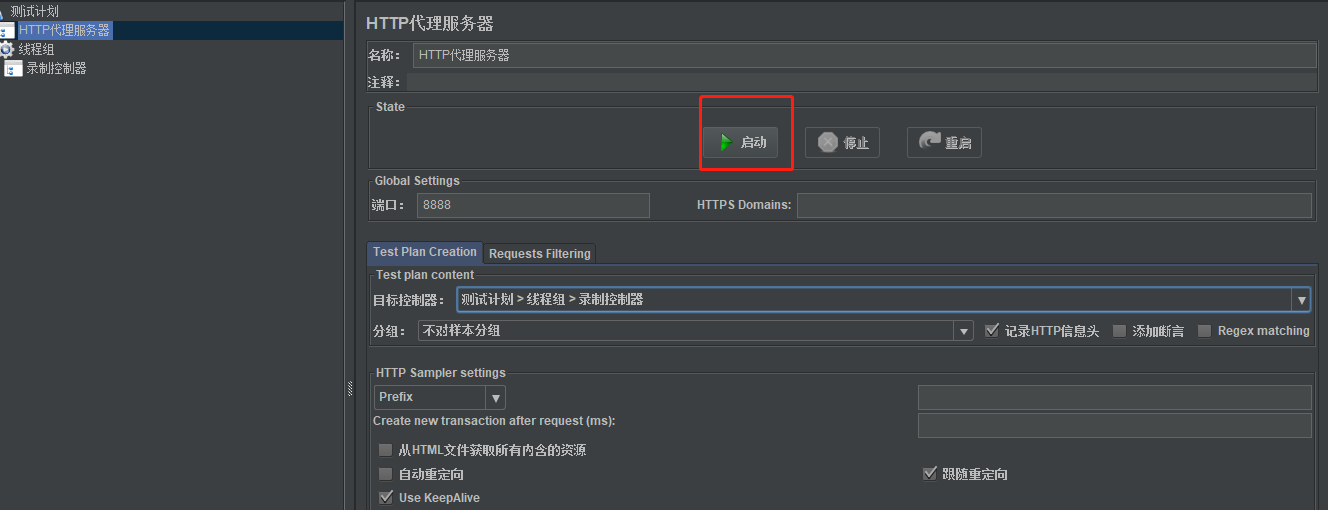The image size is (1328, 510).
Task: Open the 分组 grouping dropdown
Action: (695, 331)
